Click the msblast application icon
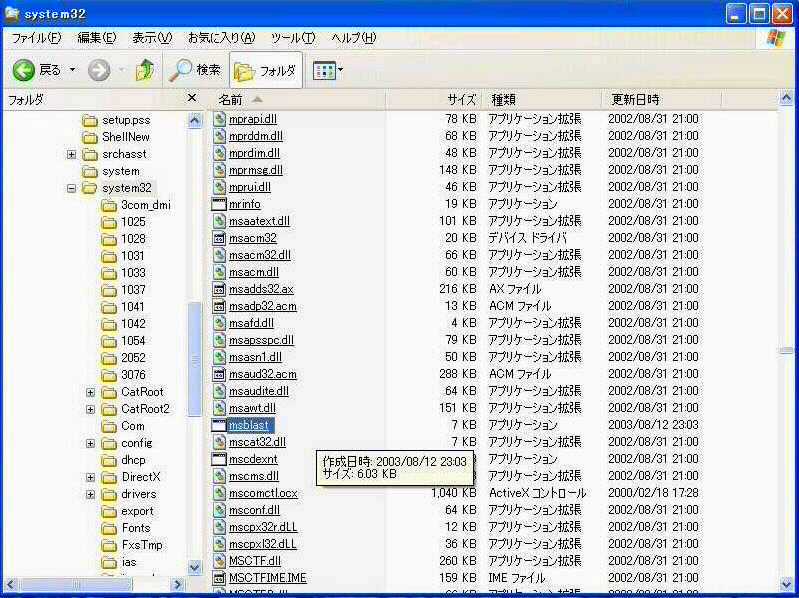 pos(219,425)
